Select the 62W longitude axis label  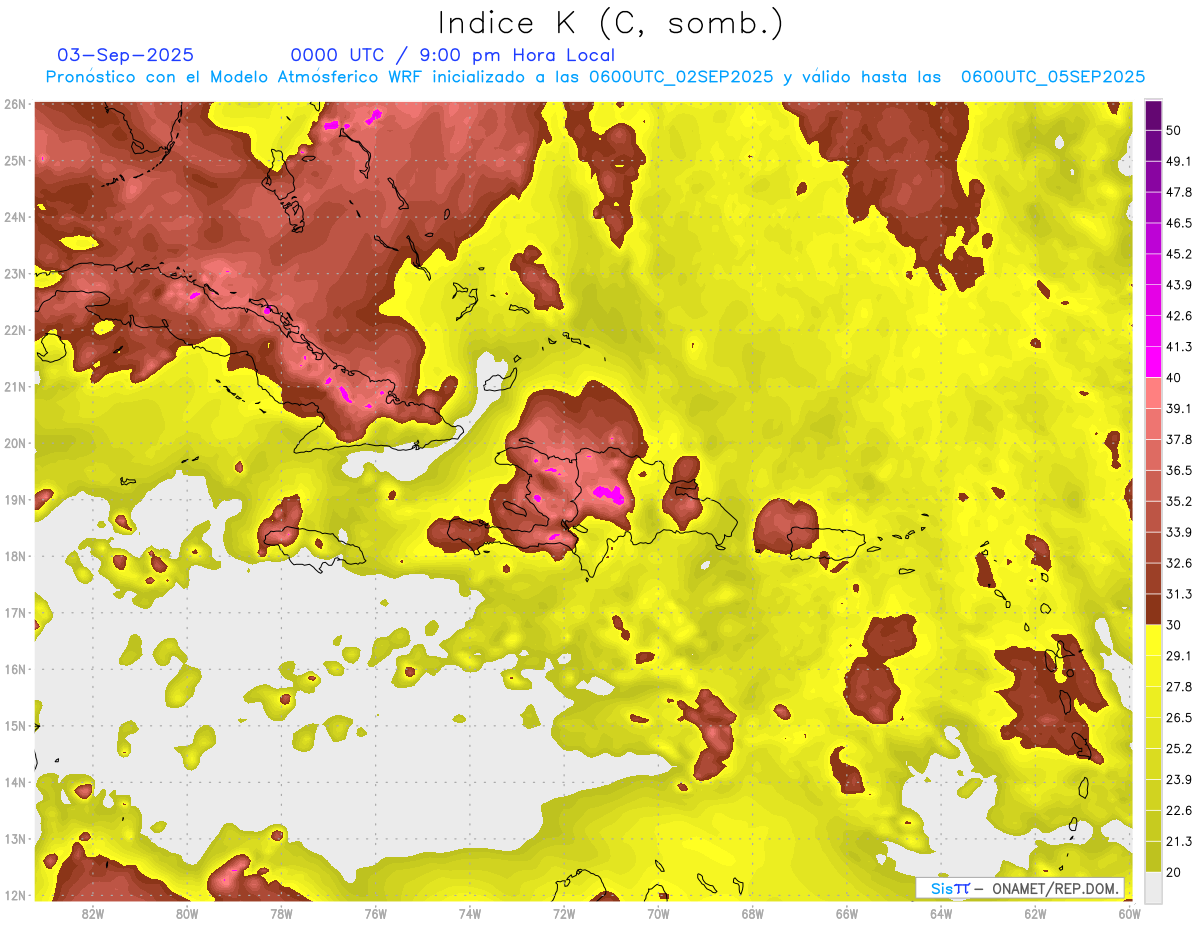(1035, 913)
